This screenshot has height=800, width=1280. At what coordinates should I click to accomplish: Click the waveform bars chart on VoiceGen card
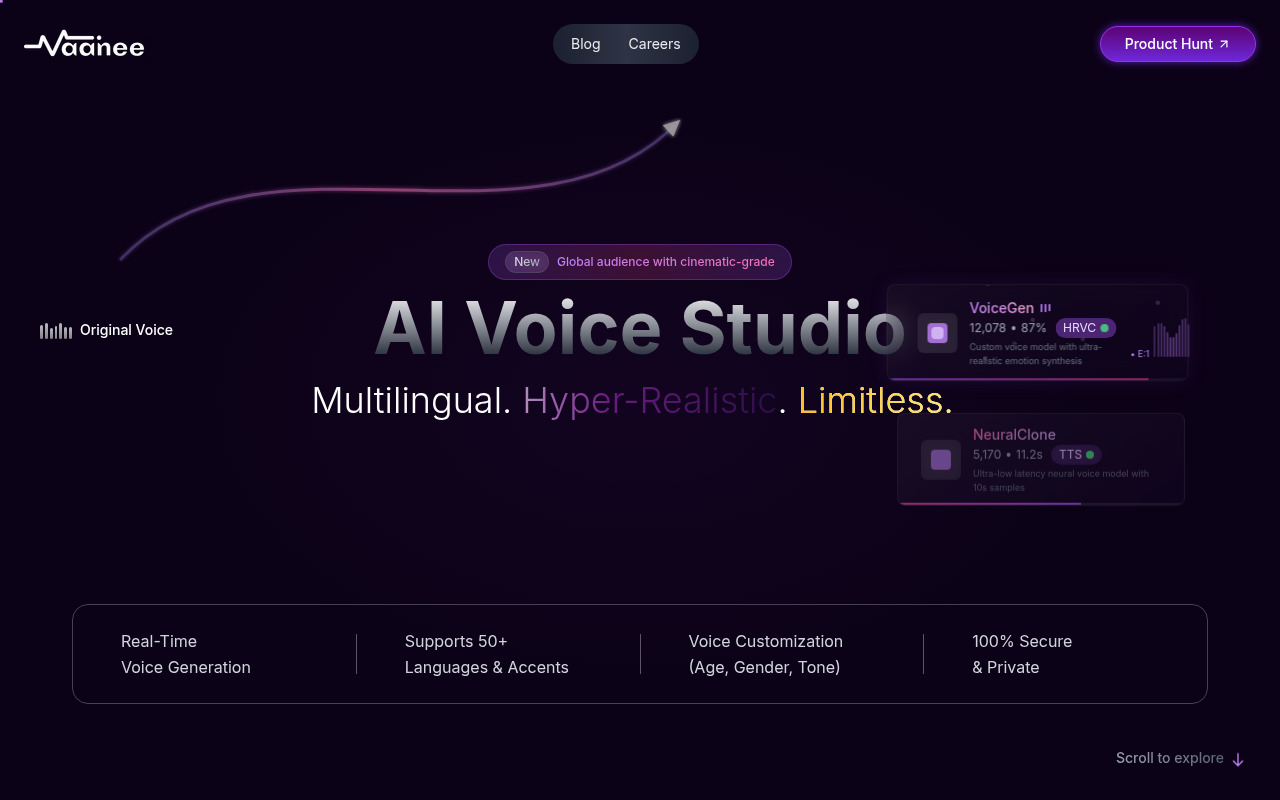click(1170, 338)
